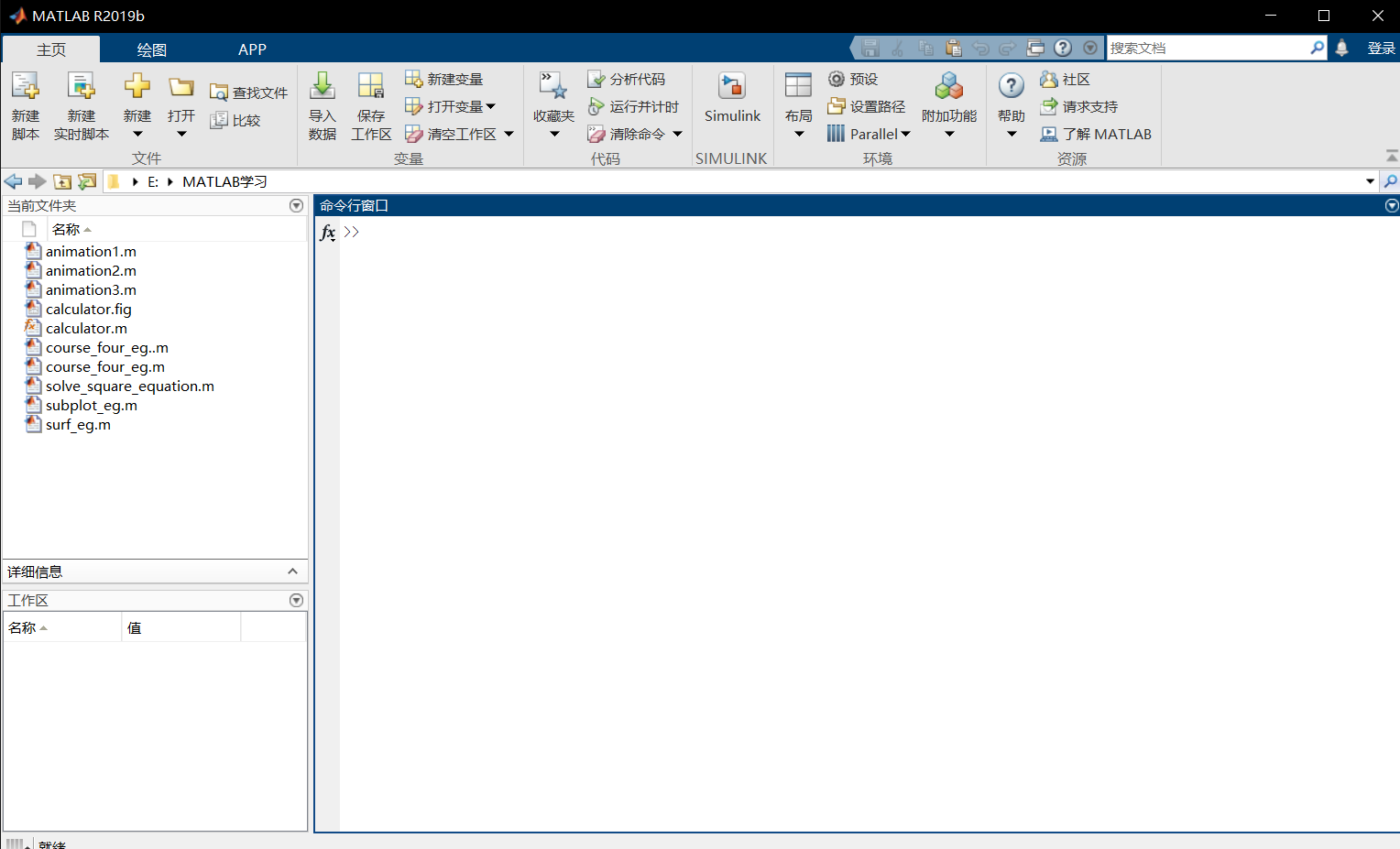Open 预设 (Preferences) gear
The image size is (1400, 849).
coord(853,80)
